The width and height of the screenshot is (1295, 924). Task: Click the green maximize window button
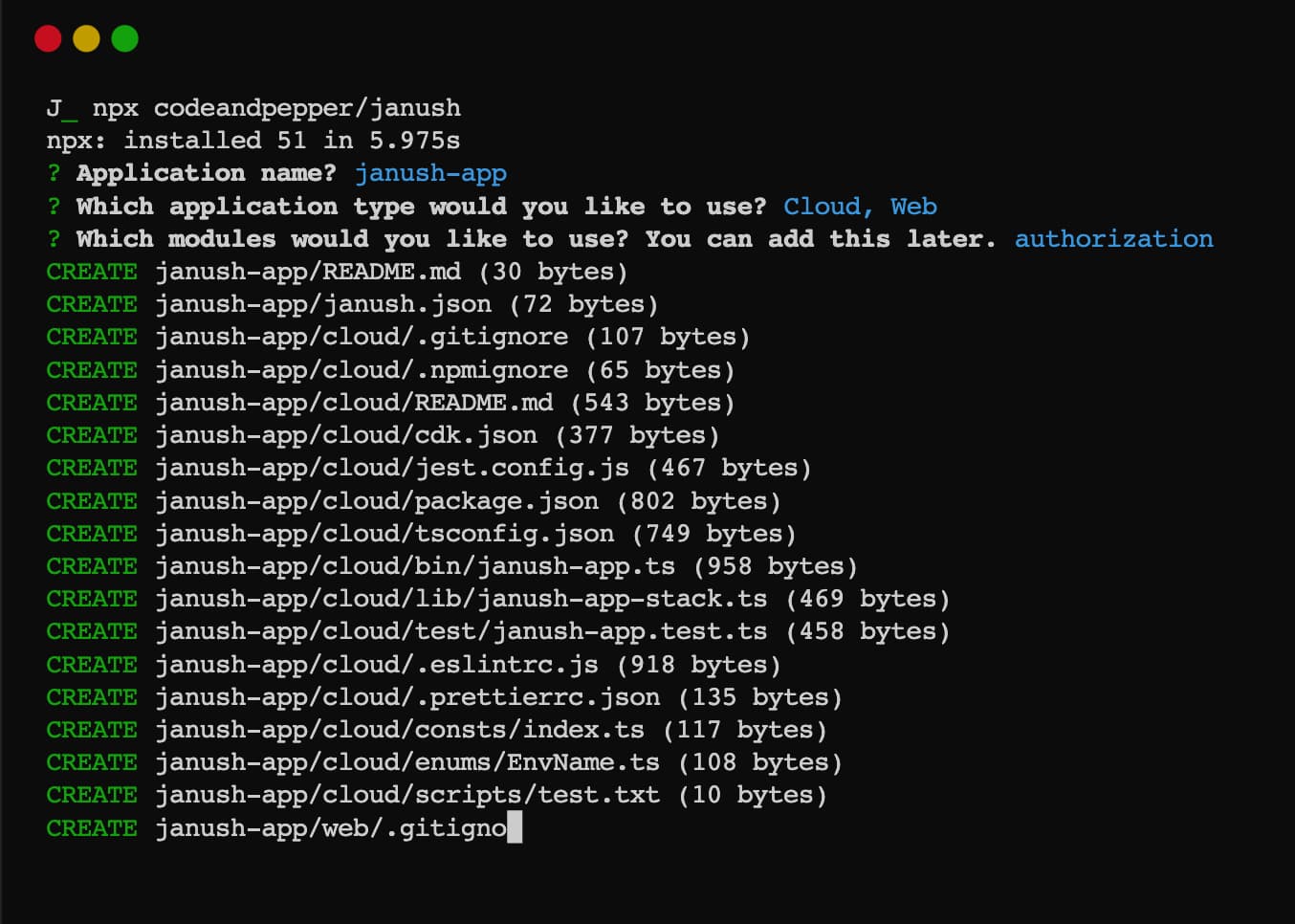124,39
